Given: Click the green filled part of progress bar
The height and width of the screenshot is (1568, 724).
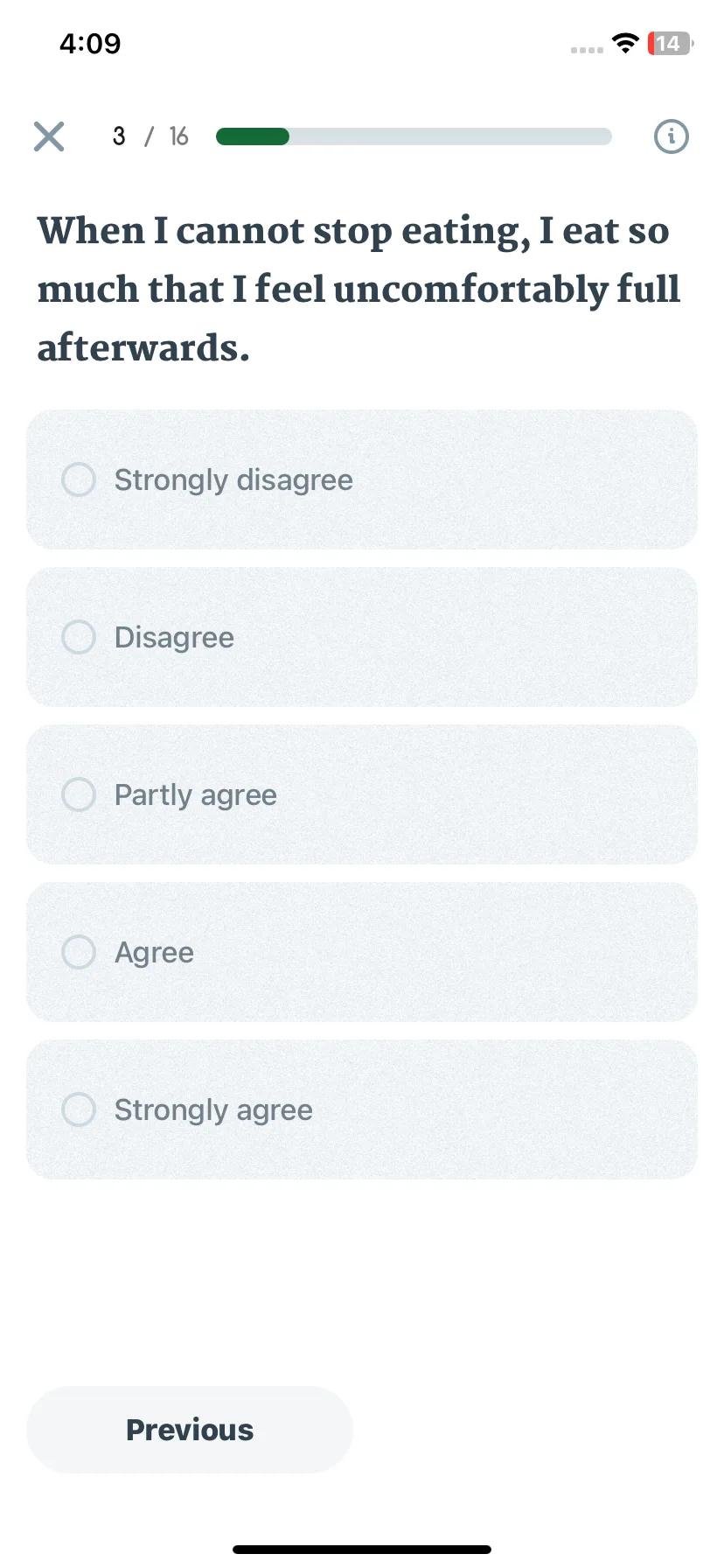Looking at the screenshot, I should click(253, 136).
